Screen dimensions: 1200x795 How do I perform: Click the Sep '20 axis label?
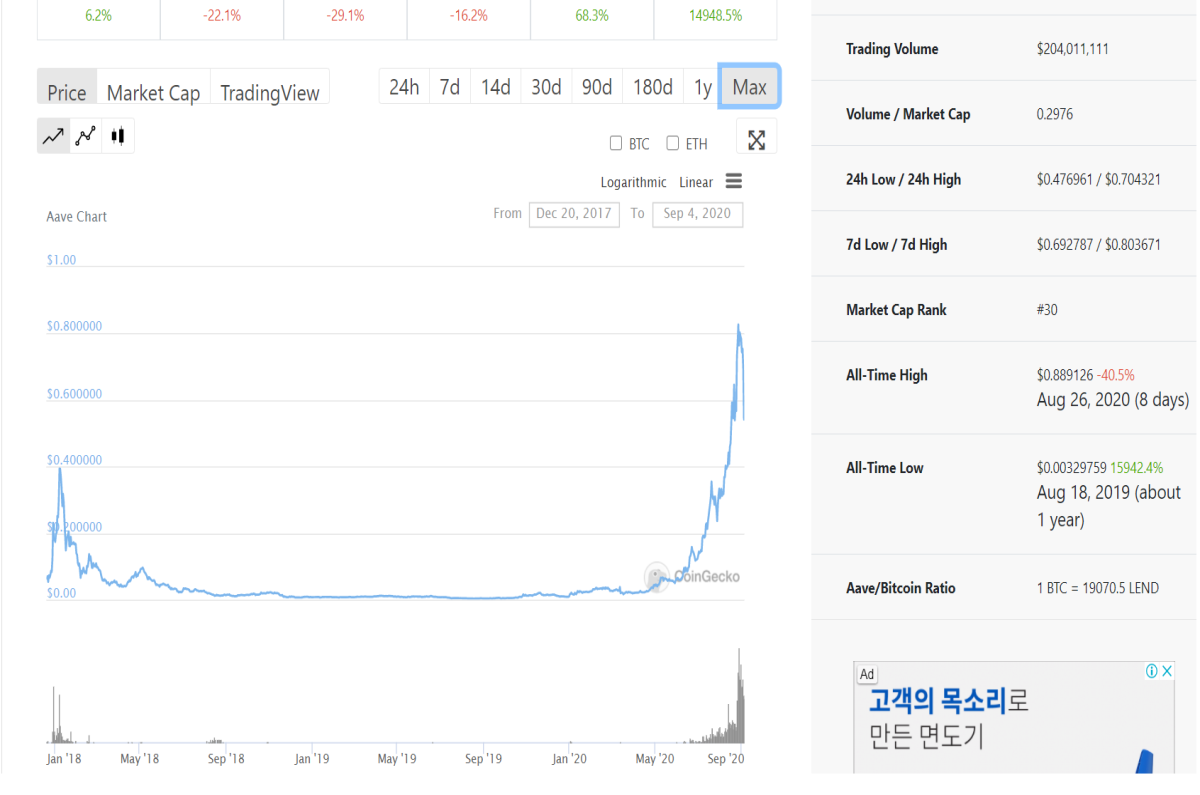click(x=724, y=759)
